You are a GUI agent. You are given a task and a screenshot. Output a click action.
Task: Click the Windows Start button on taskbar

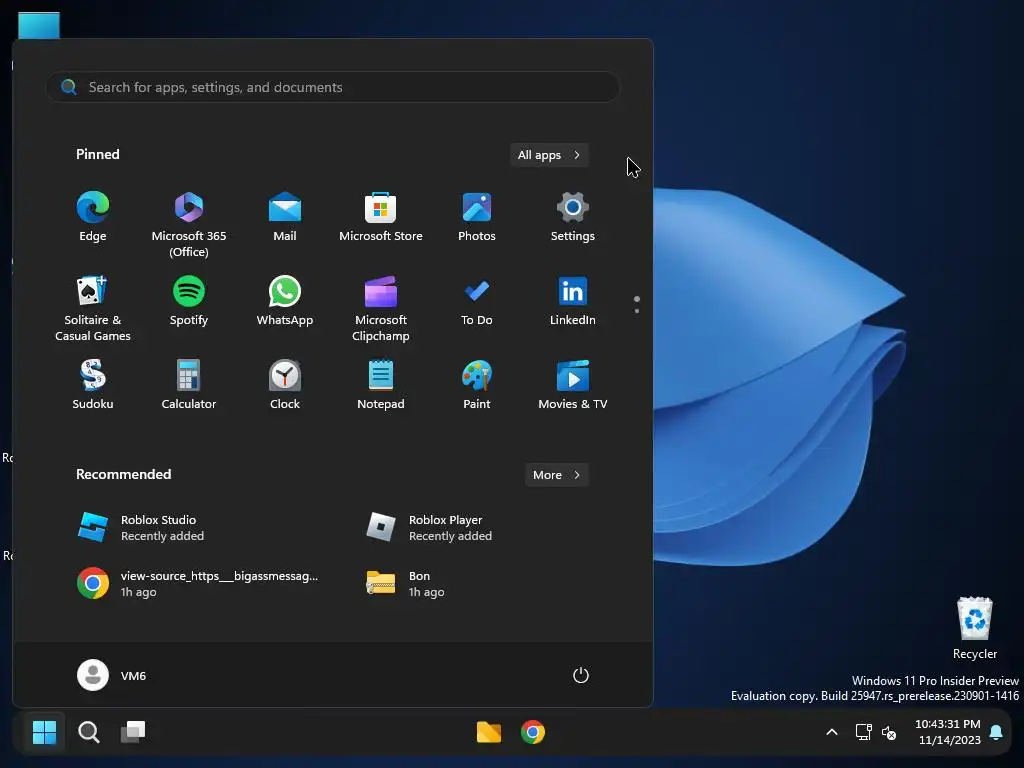[x=44, y=732]
